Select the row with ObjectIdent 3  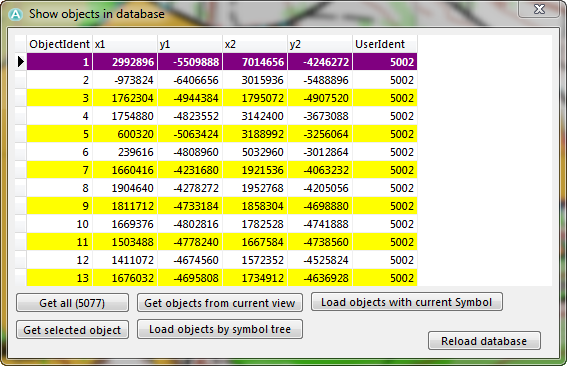(222, 98)
